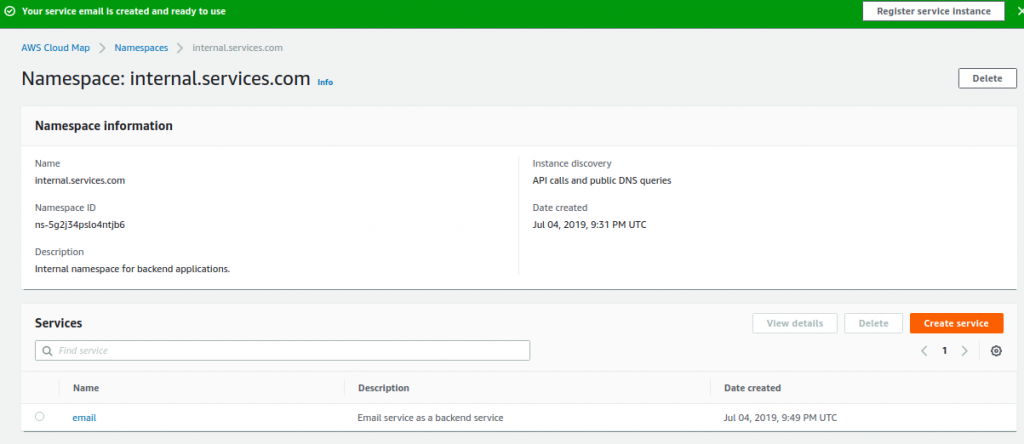Click the orange Create service button
Image resolution: width=1024 pixels, height=444 pixels.
(x=957, y=323)
